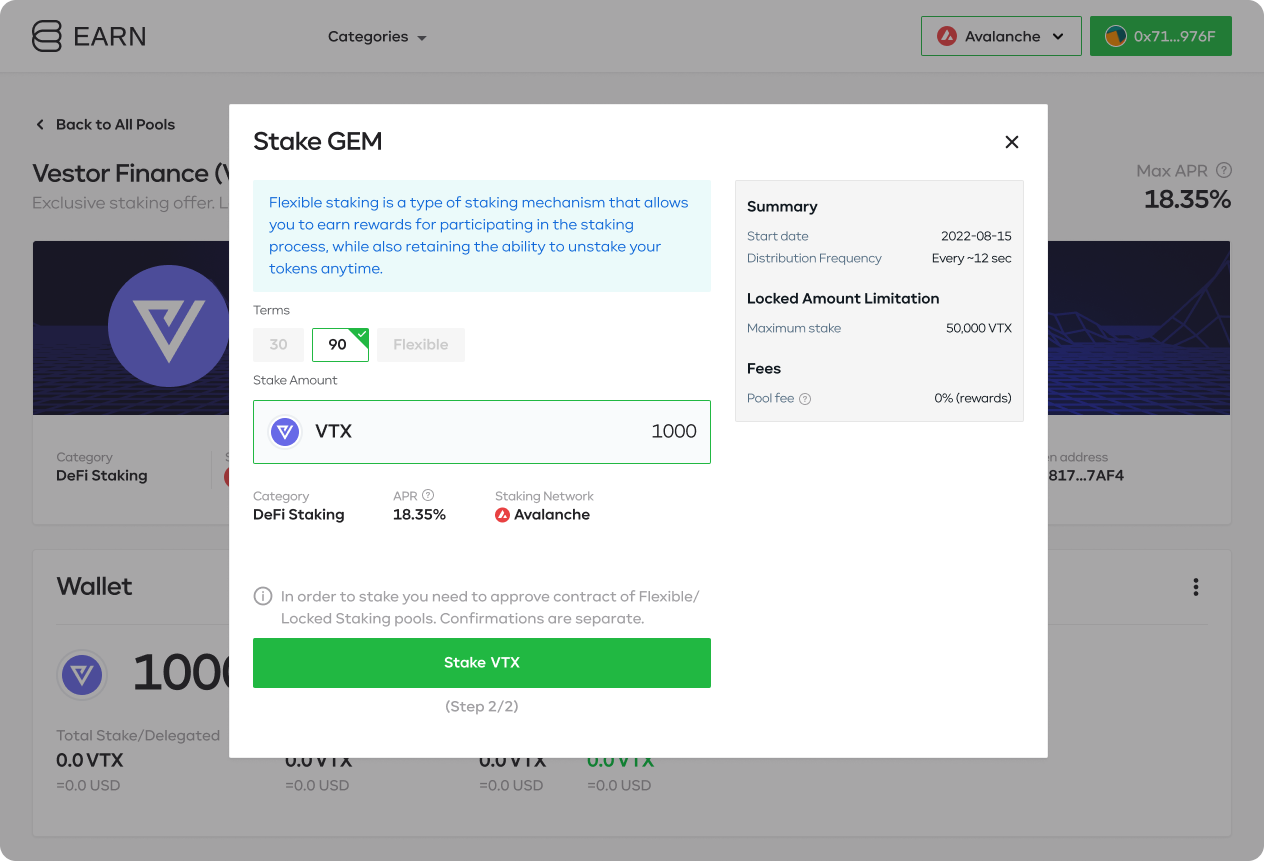Click the 'Total Stake/Delegated' label

pos(138,736)
